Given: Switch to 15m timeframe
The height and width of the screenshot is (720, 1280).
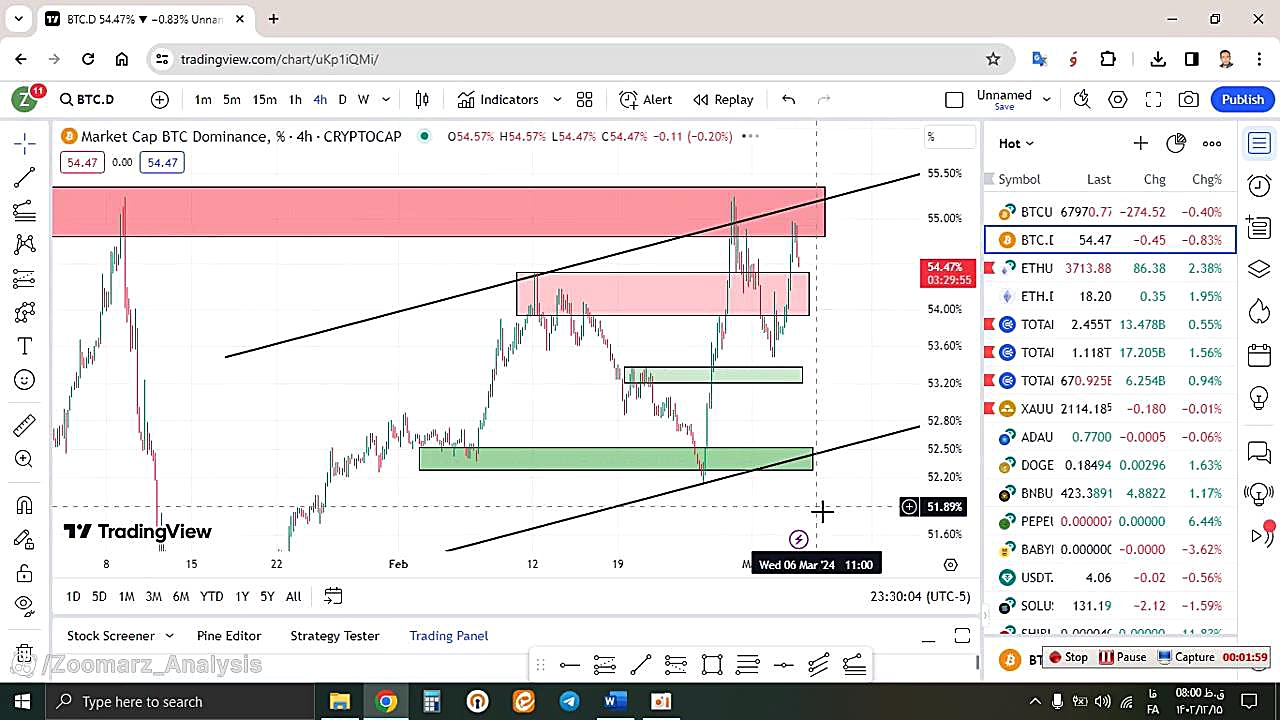Looking at the screenshot, I should tap(264, 99).
